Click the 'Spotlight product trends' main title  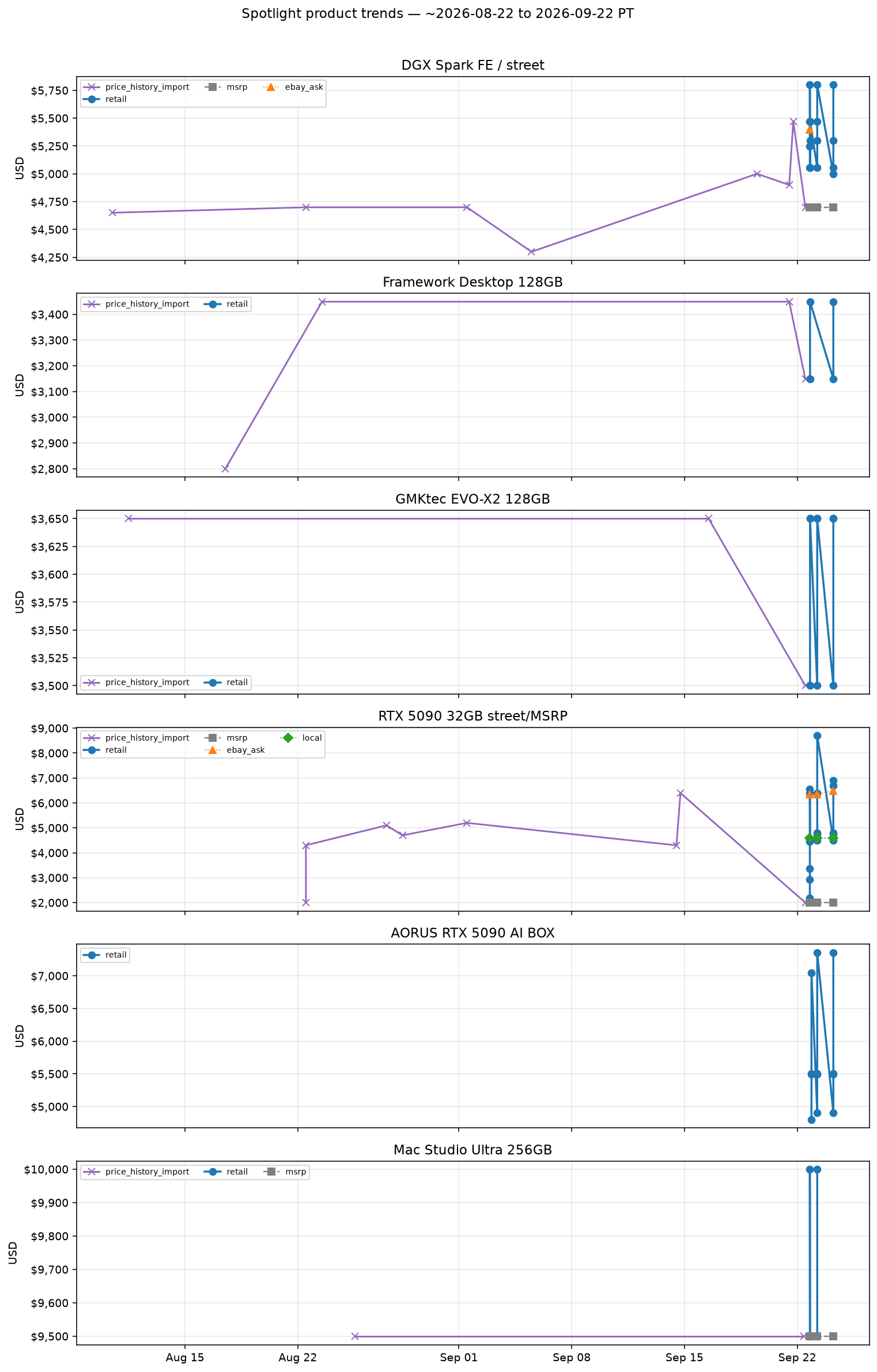438,14
